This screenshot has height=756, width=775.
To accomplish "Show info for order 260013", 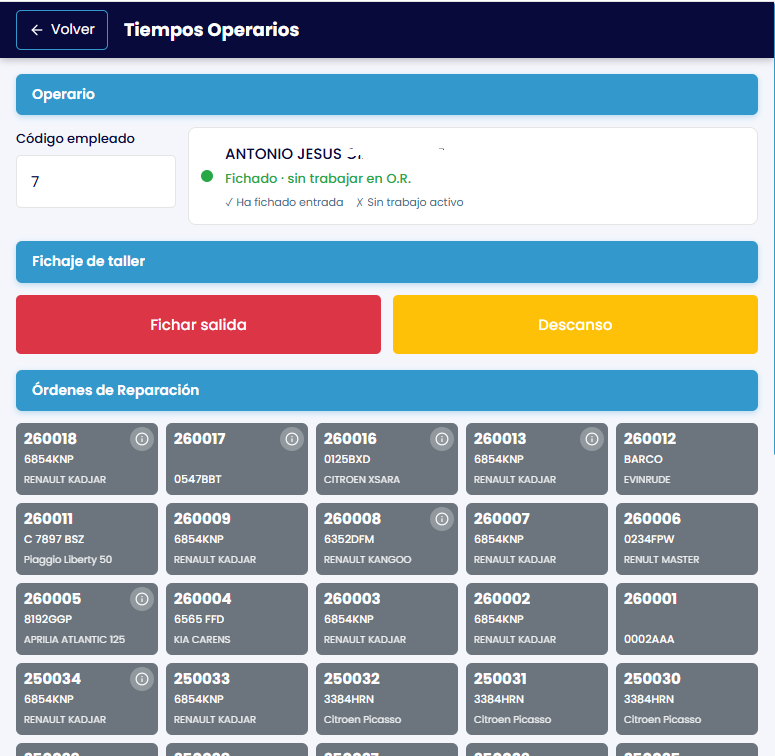I will [592, 439].
